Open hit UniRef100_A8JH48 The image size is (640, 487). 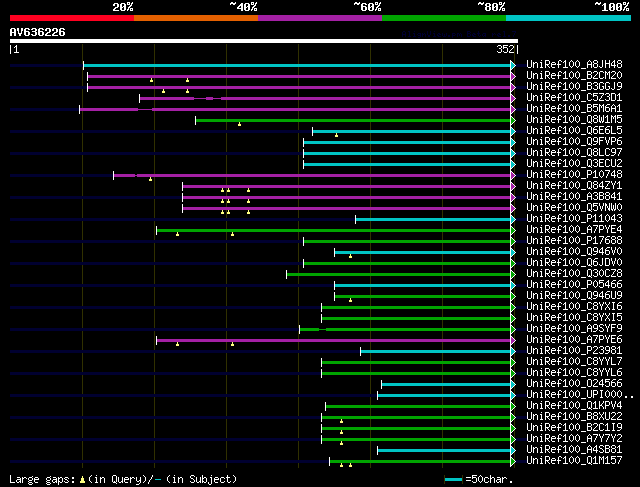574,64
